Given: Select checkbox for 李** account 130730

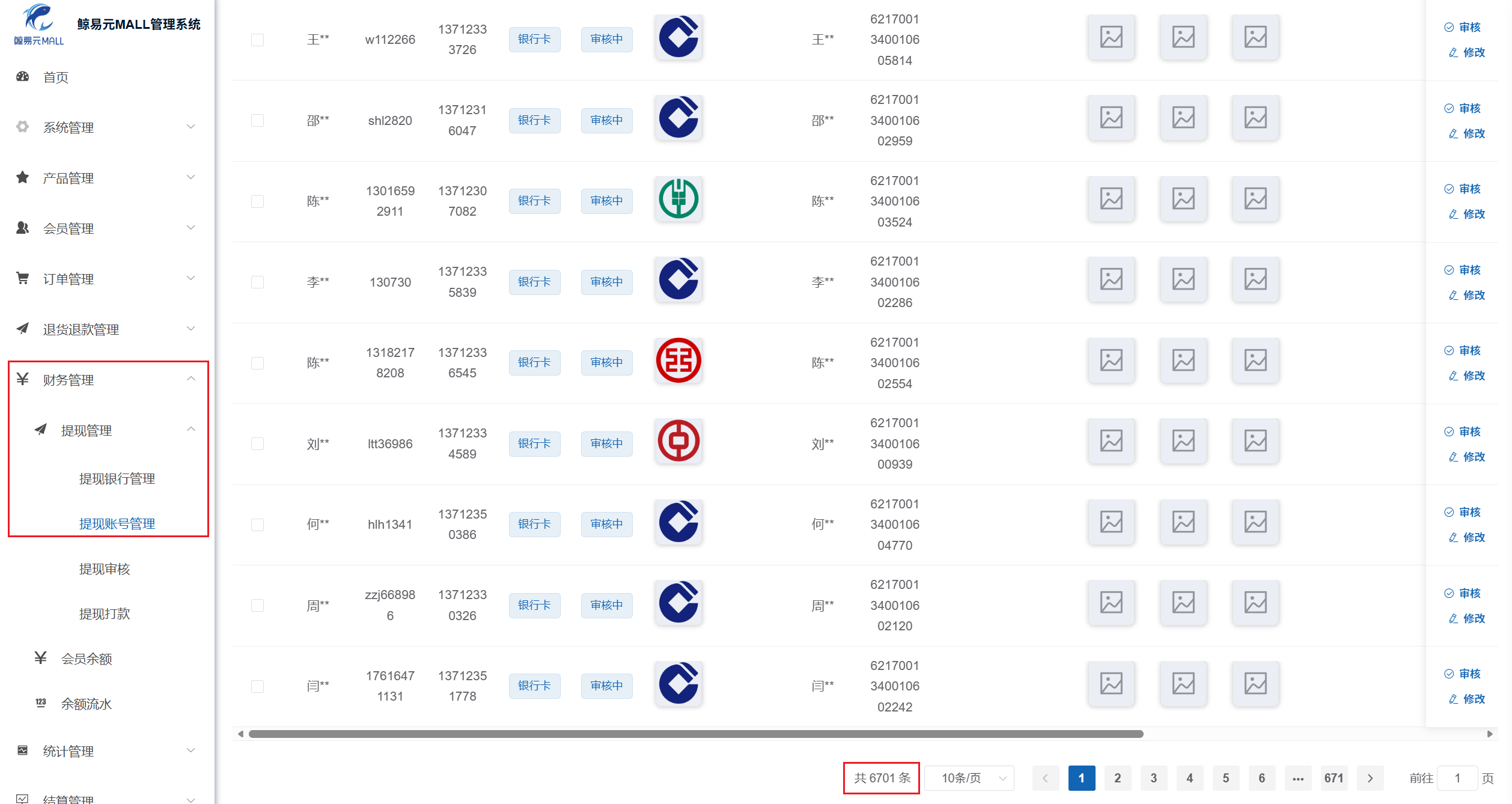Looking at the screenshot, I should (257, 282).
